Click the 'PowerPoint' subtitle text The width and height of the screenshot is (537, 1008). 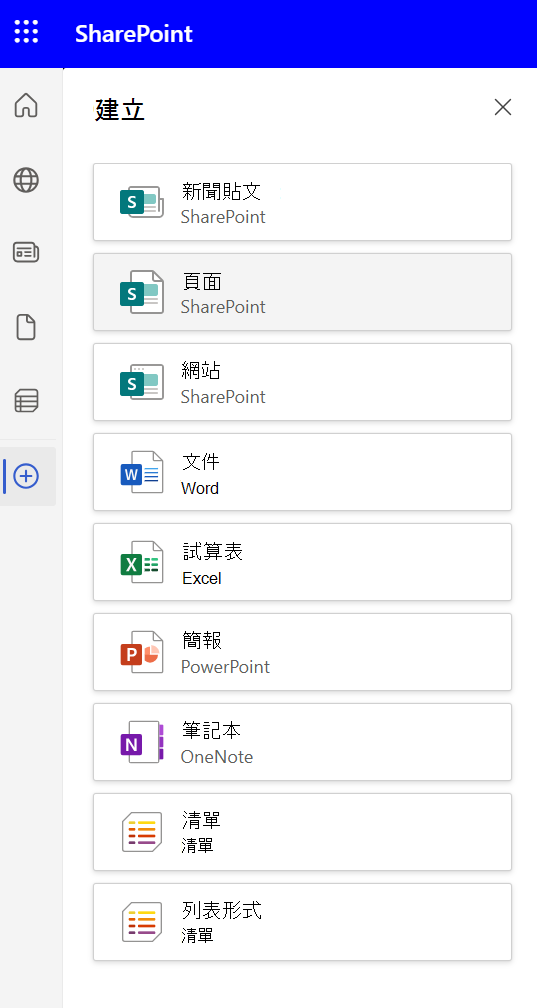[x=225, y=667]
